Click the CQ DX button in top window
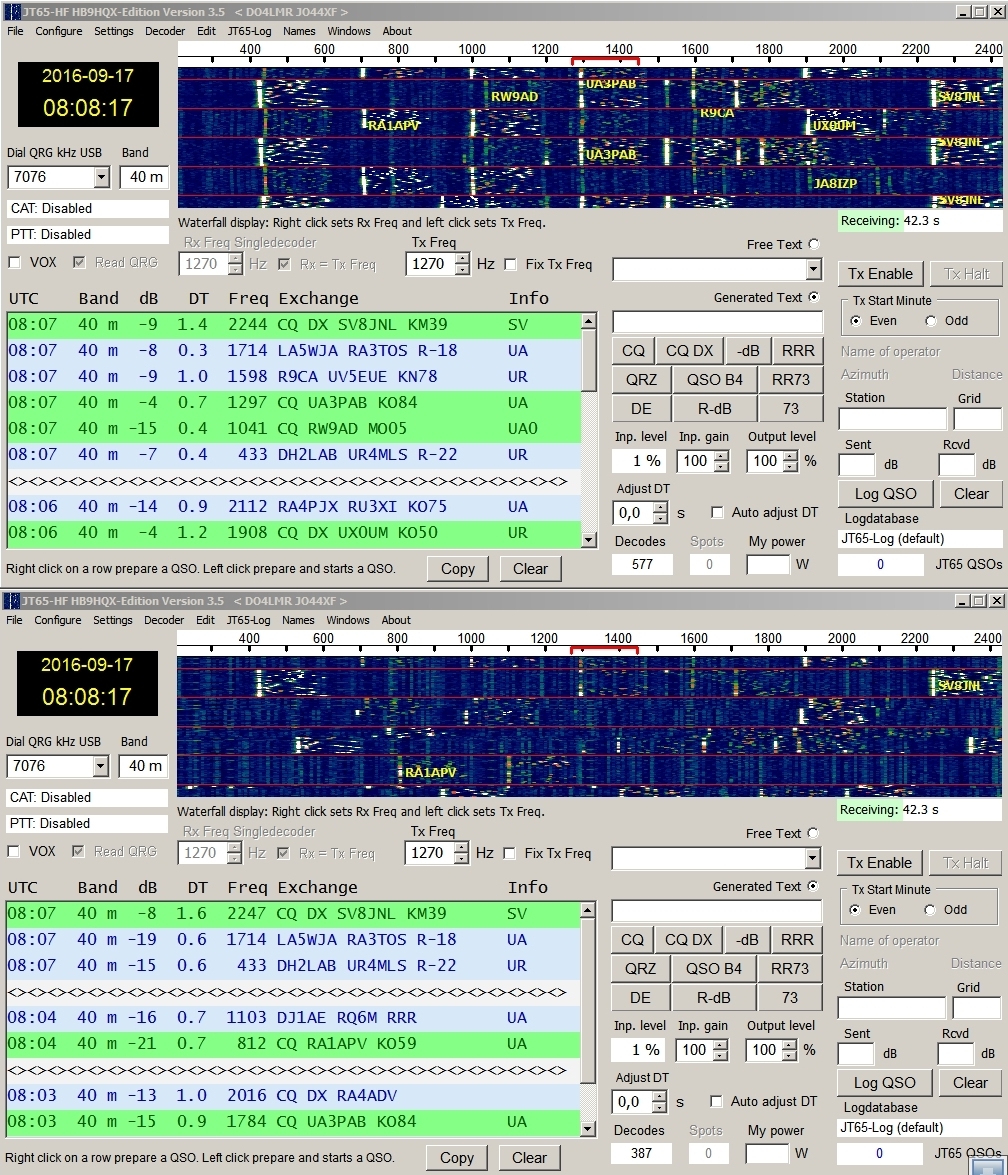Image resolution: width=1008 pixels, height=1175 pixels. tap(689, 351)
